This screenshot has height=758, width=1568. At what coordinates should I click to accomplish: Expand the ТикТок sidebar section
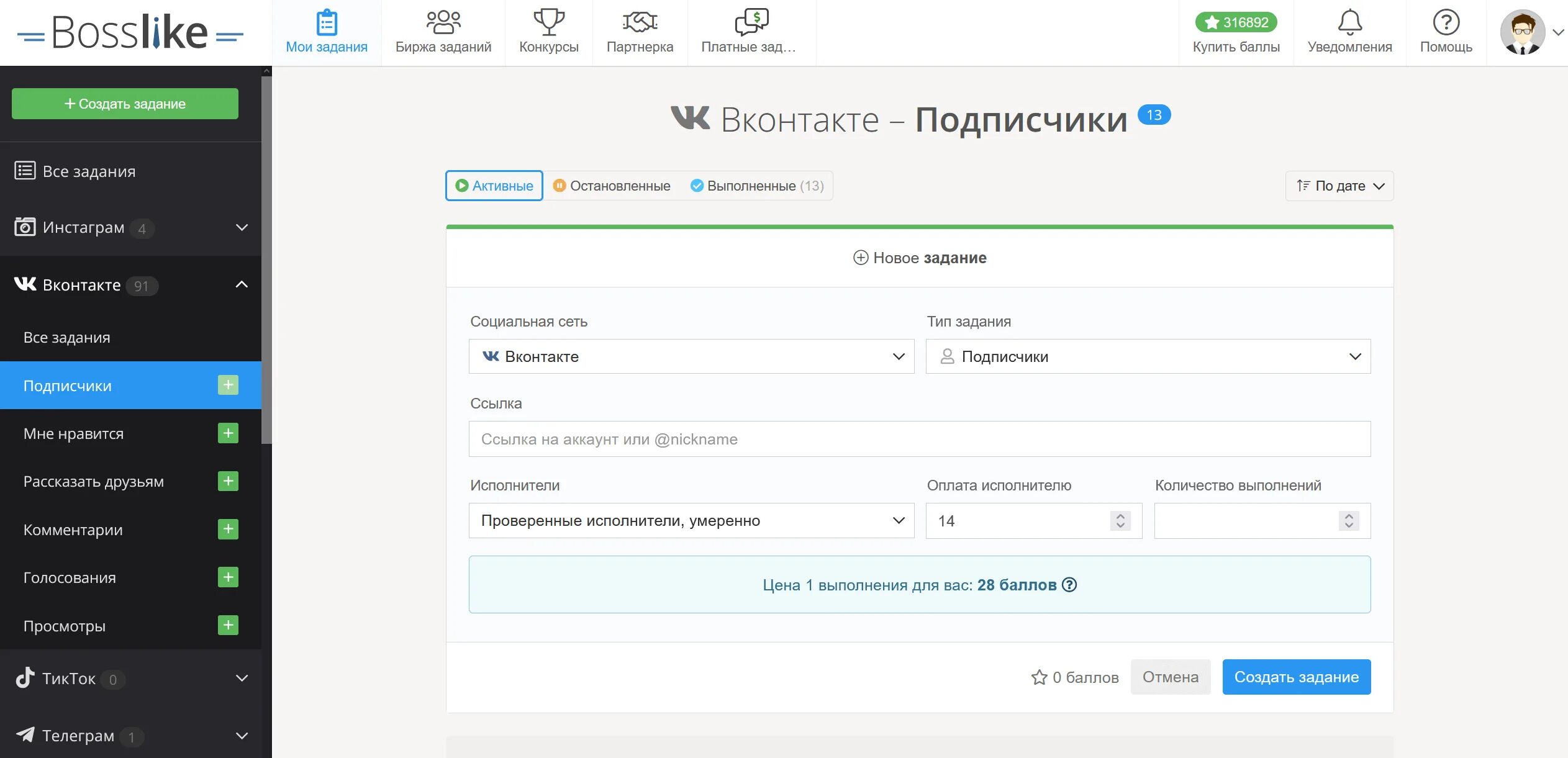pyautogui.click(x=242, y=679)
